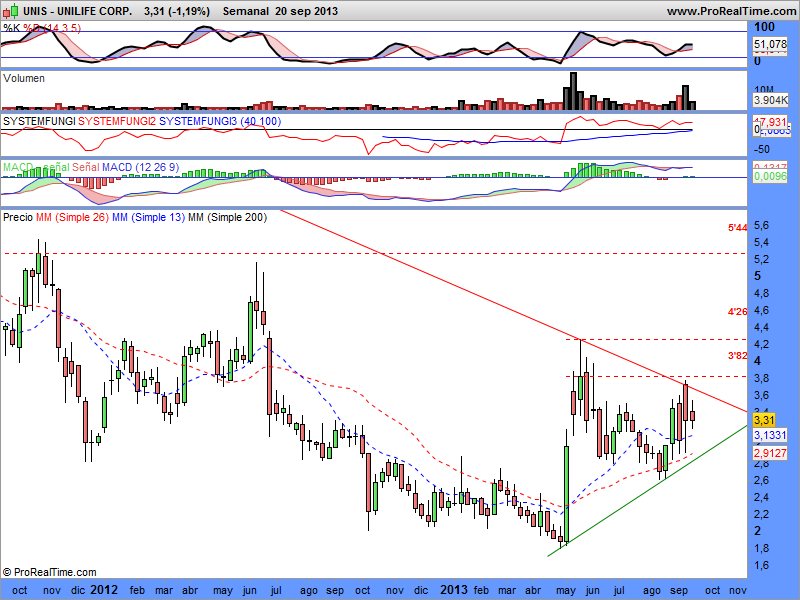Select the 3.904K volume value
The width and height of the screenshot is (800, 600).
pos(770,100)
